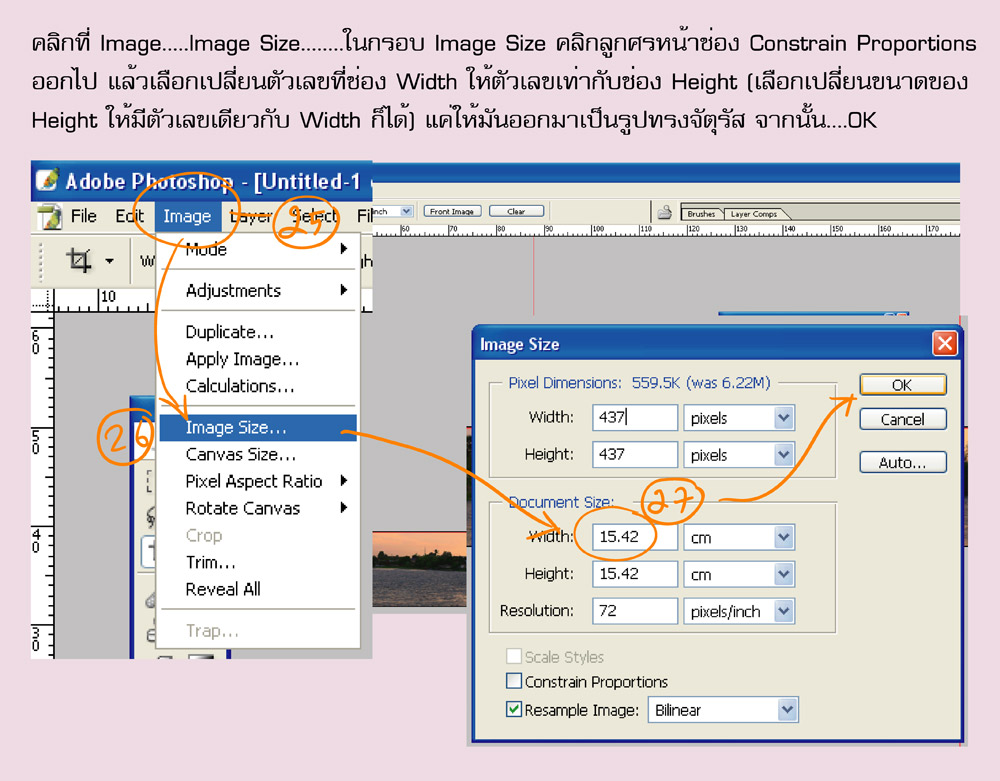Click the document icon left of File menu
Screen dimensions: 1000x781
tap(49, 216)
